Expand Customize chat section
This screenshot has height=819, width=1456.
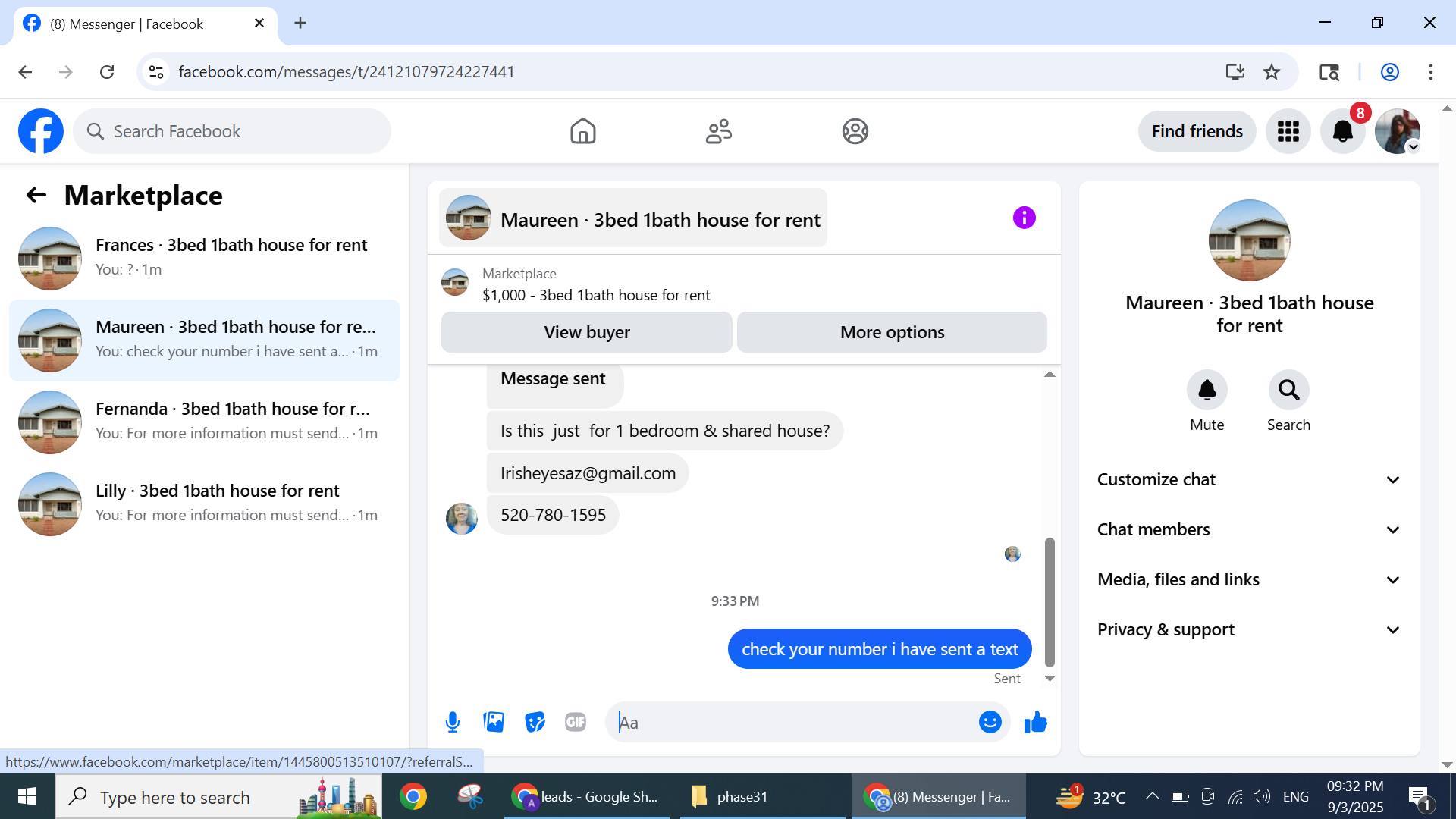click(x=1249, y=480)
